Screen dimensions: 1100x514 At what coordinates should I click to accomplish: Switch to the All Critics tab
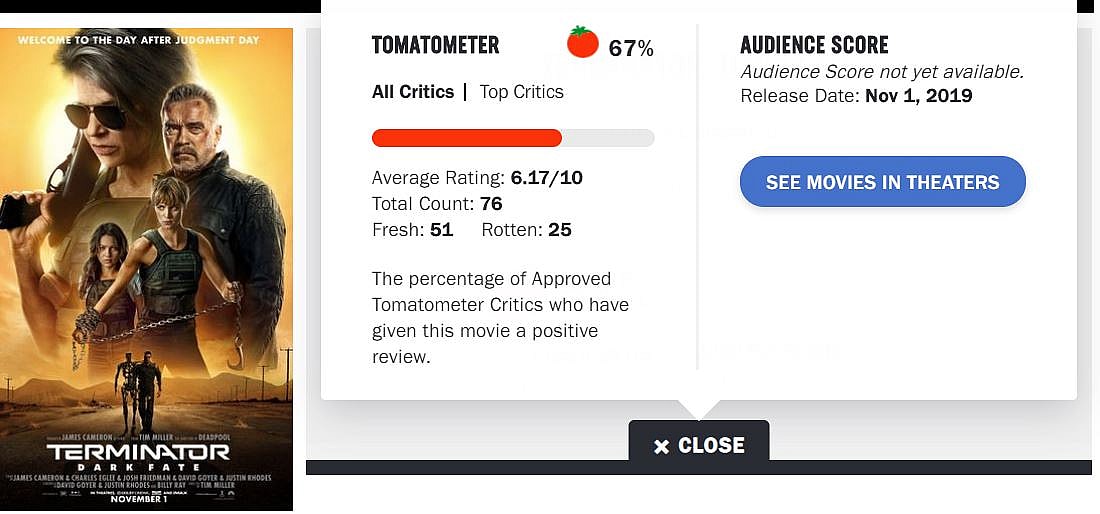click(x=413, y=92)
